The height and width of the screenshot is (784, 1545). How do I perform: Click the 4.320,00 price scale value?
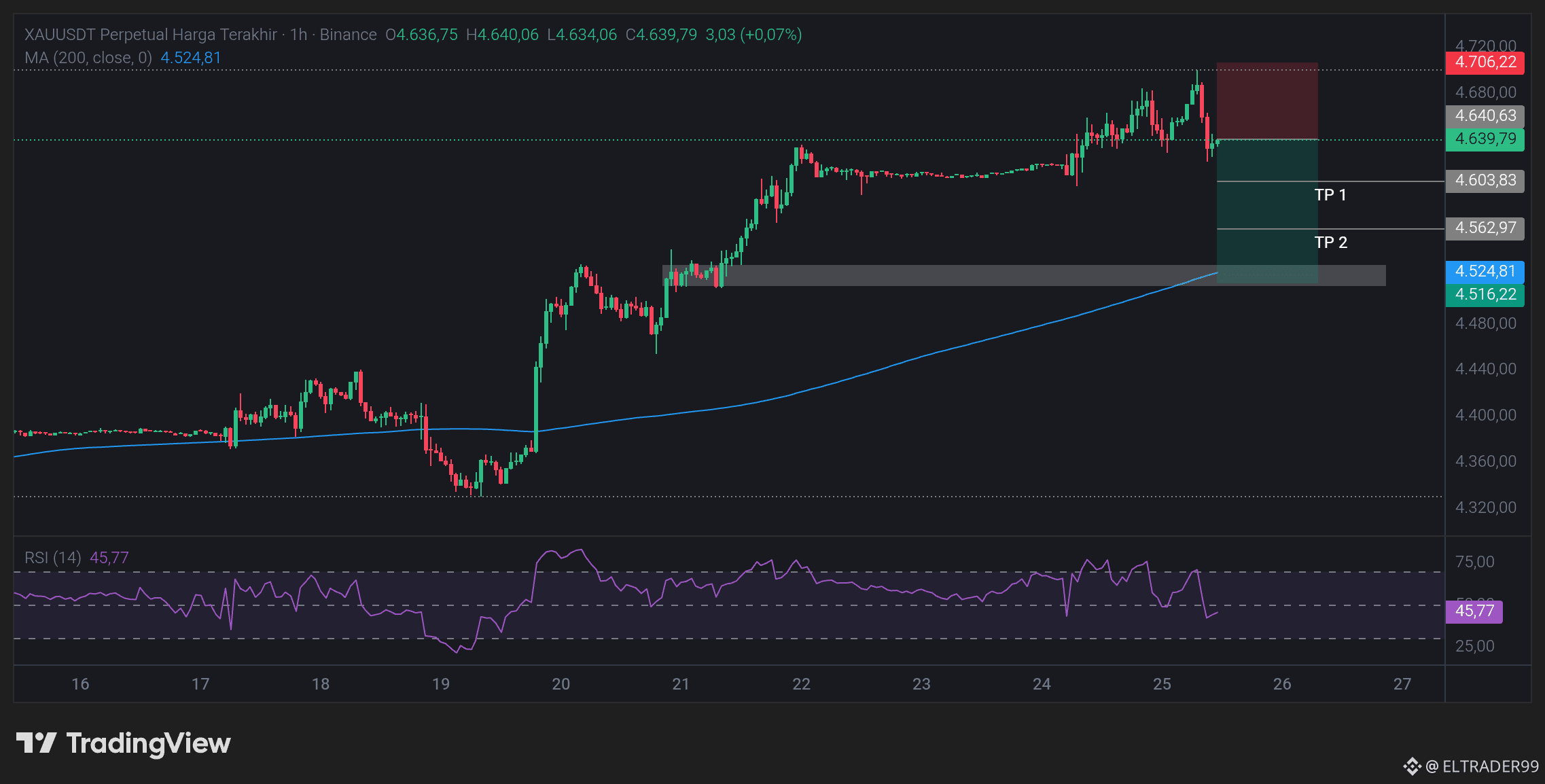(1485, 507)
